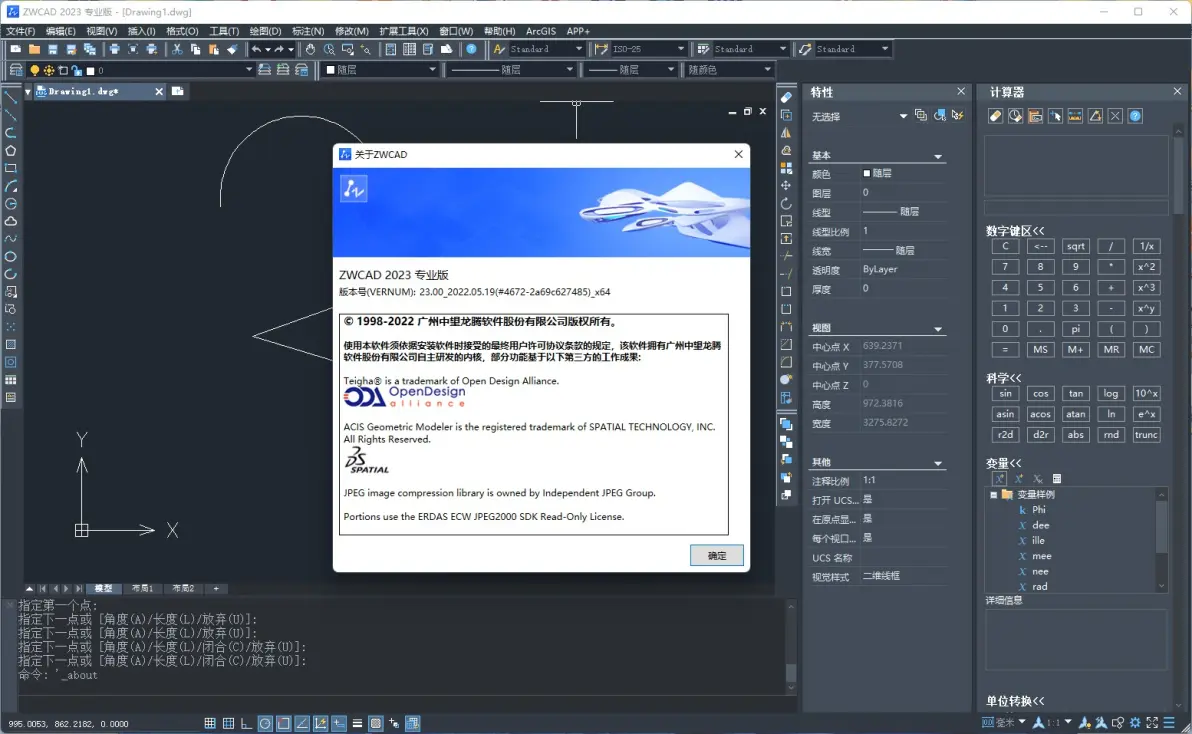Click the Select Objects icon in Properties panel
Viewport: 1192px width, 734px height.
(940, 115)
